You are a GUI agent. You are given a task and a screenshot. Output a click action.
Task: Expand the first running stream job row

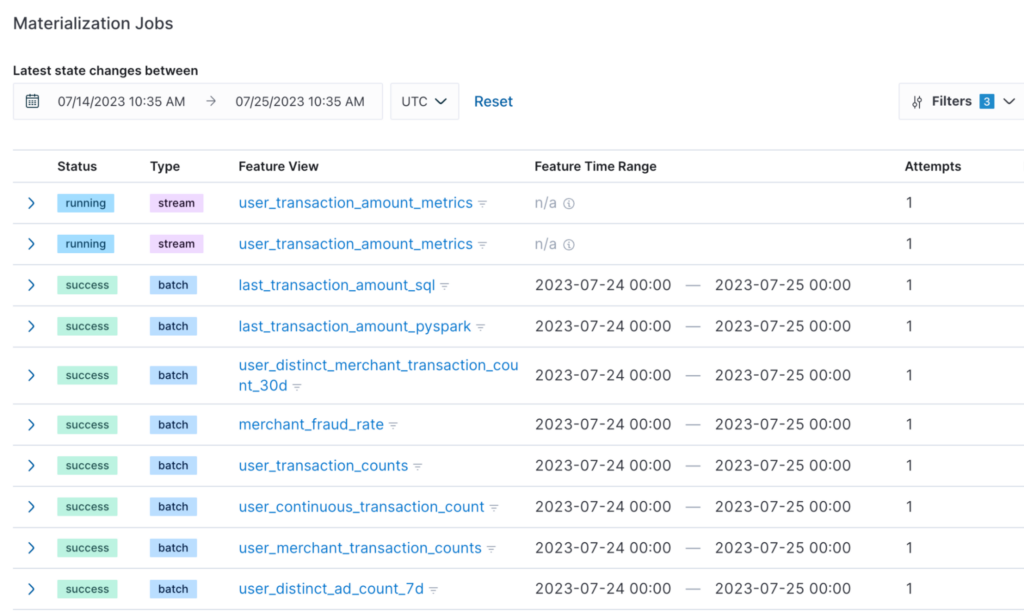pos(31,203)
